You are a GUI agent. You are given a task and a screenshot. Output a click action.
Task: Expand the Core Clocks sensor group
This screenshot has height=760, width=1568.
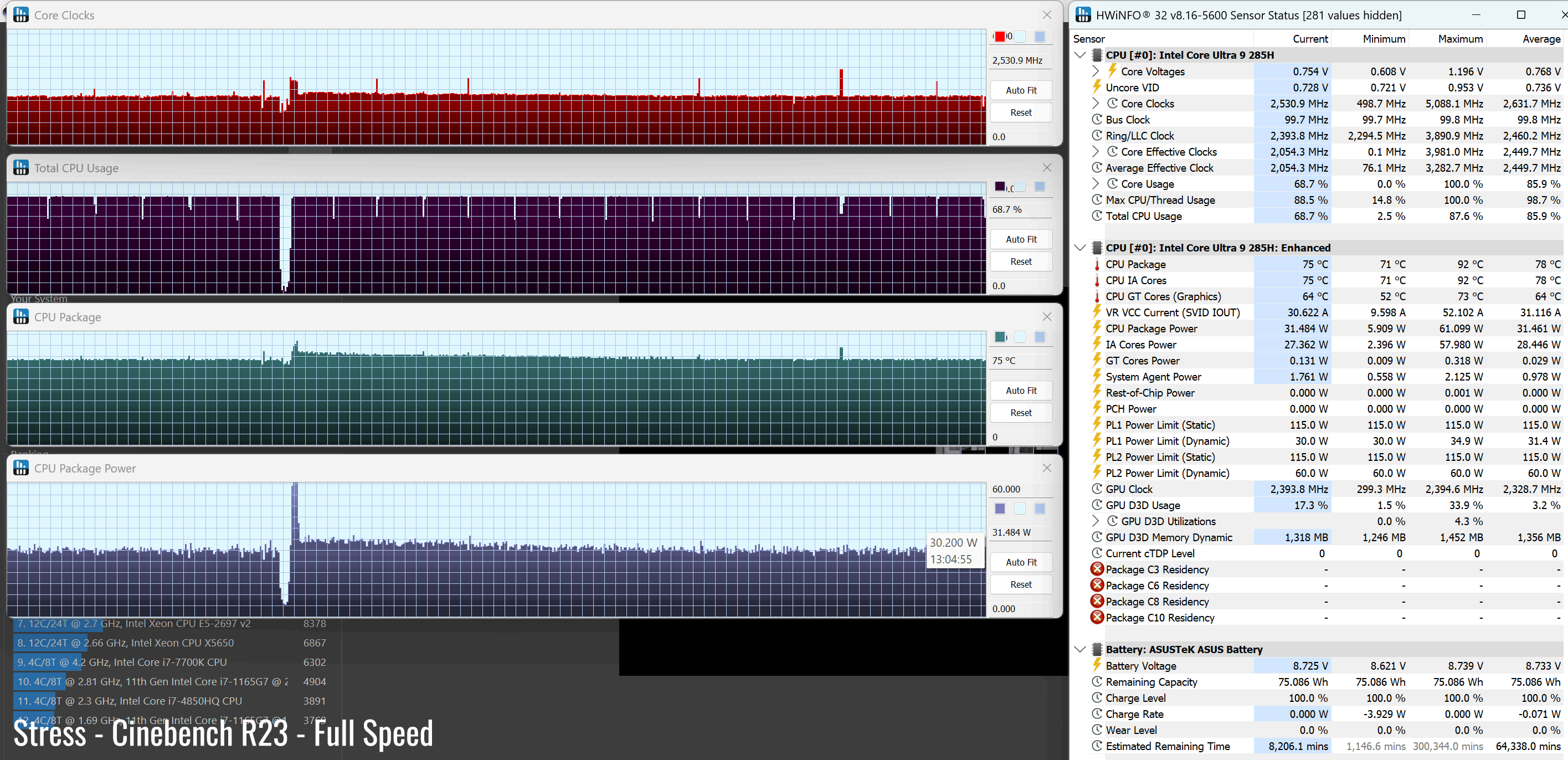tap(1096, 104)
